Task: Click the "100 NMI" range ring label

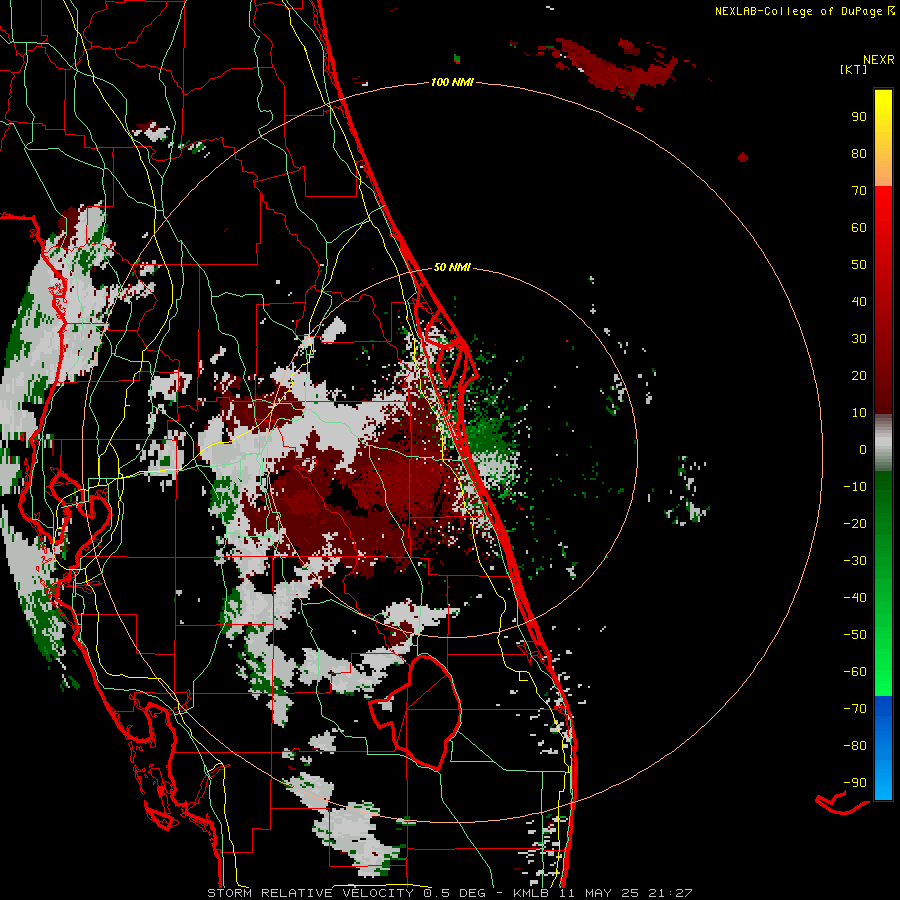Action: click(452, 83)
